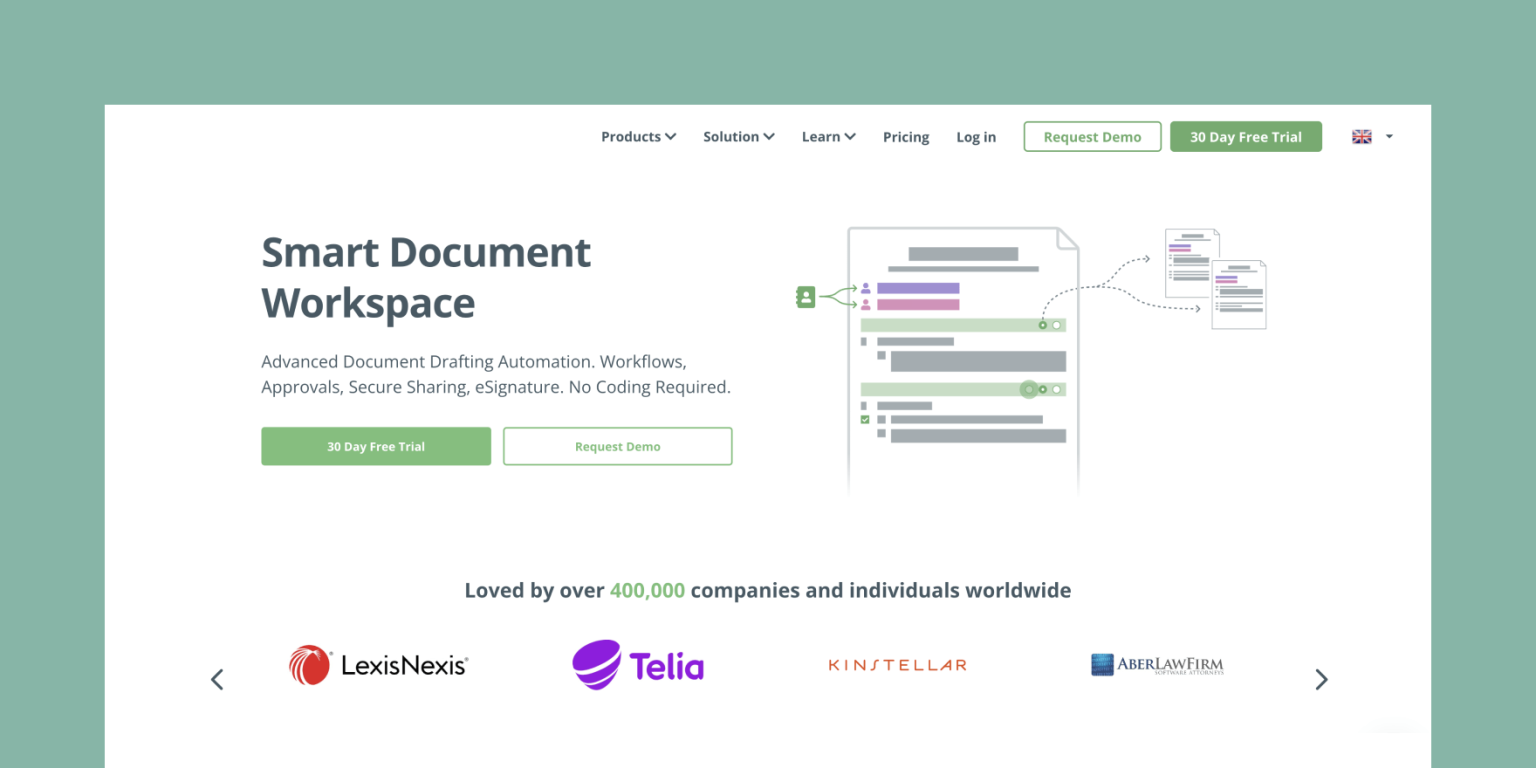The height and width of the screenshot is (768, 1536).
Task: Select the Telia company logo
Action: tap(637, 664)
